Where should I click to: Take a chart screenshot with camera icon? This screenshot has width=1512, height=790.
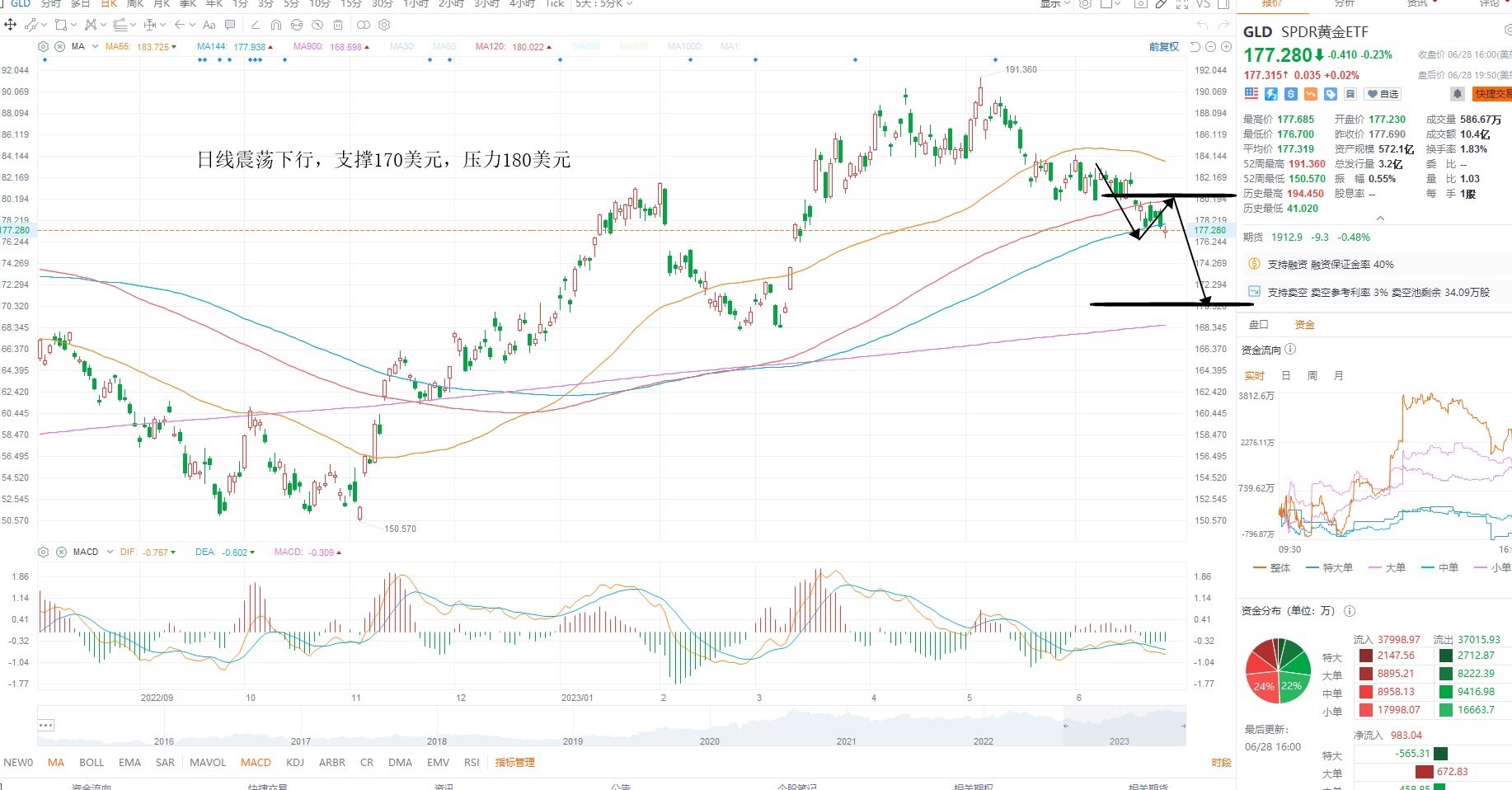pos(1141,4)
